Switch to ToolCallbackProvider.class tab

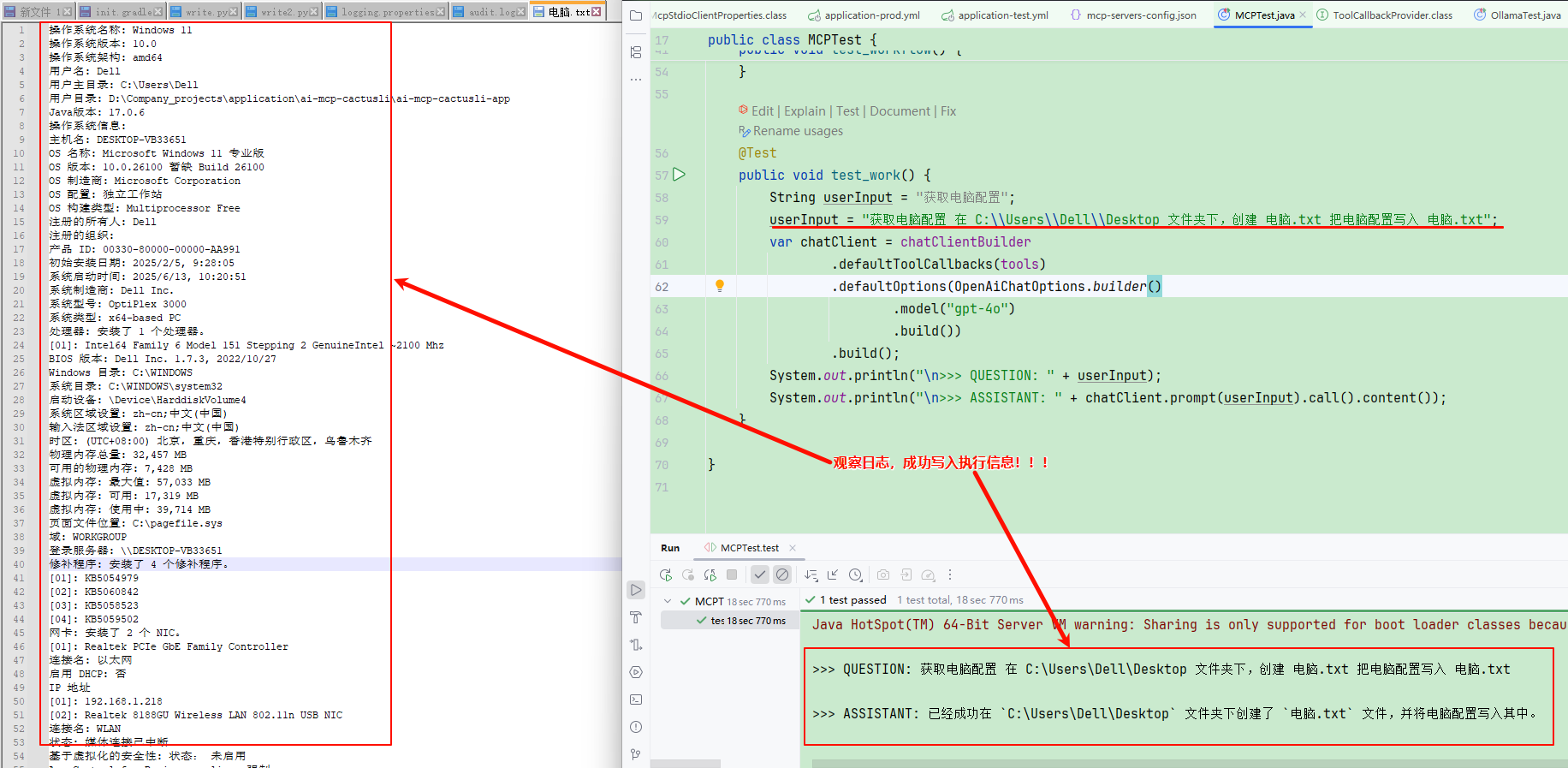click(1384, 15)
